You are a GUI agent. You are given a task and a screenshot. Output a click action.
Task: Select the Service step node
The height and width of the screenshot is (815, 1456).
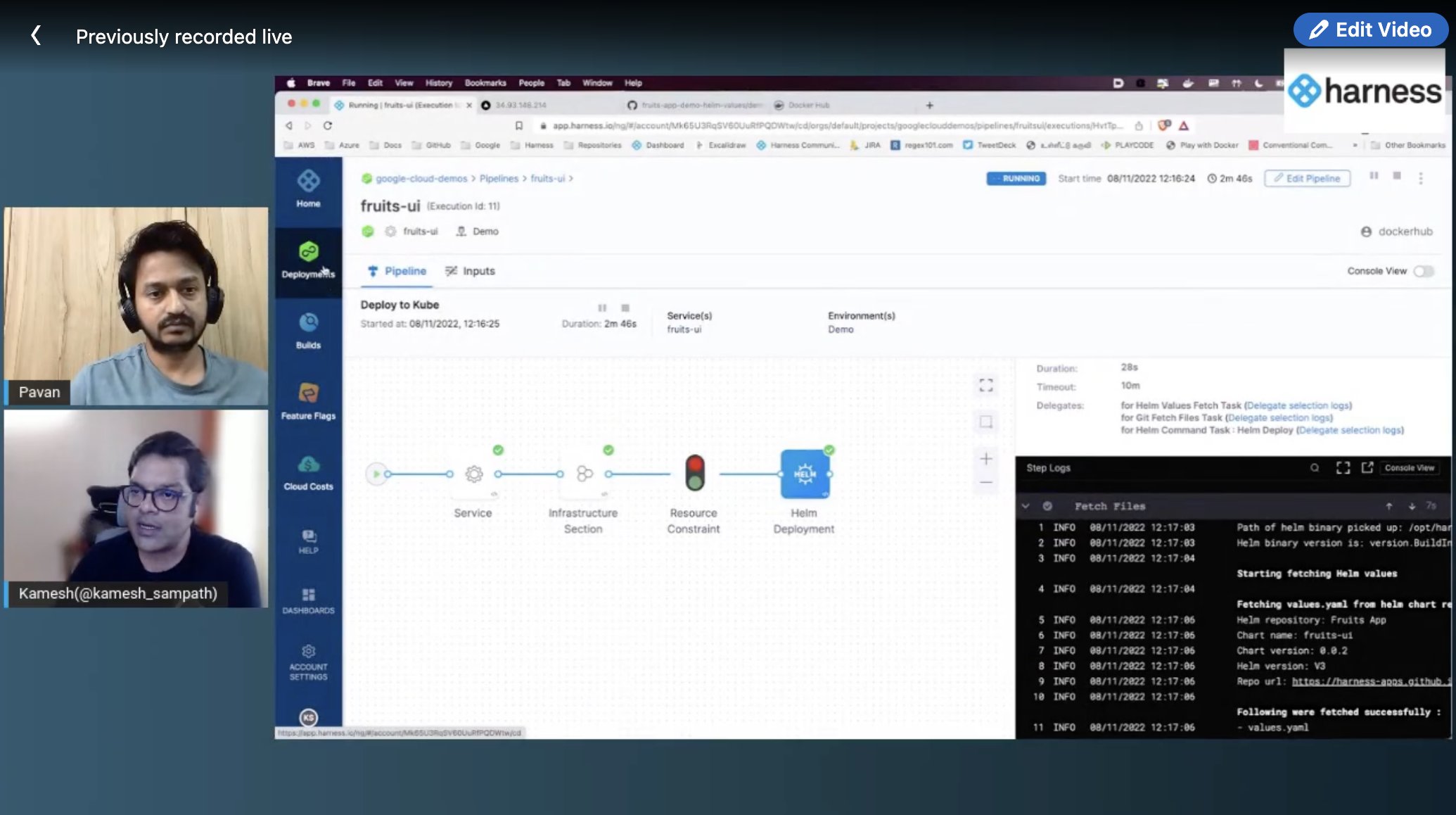474,474
